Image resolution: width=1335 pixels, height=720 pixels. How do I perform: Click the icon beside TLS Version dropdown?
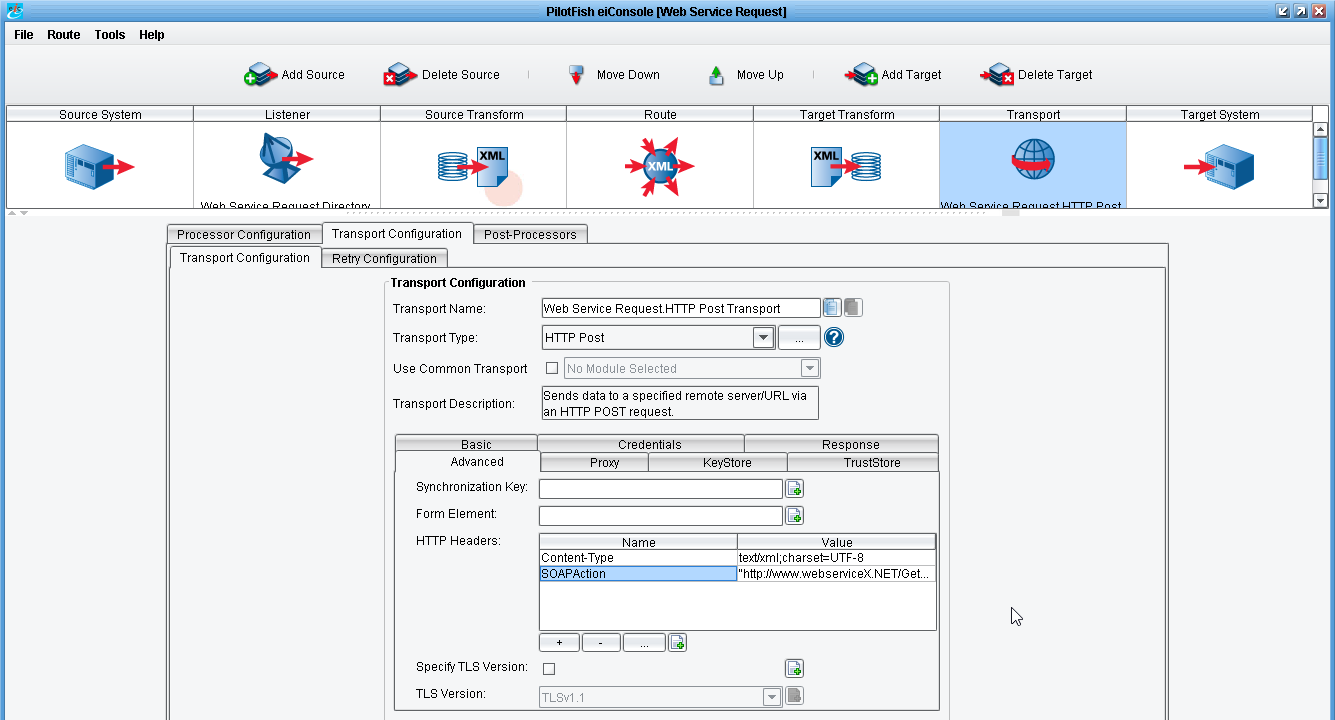[794, 696]
